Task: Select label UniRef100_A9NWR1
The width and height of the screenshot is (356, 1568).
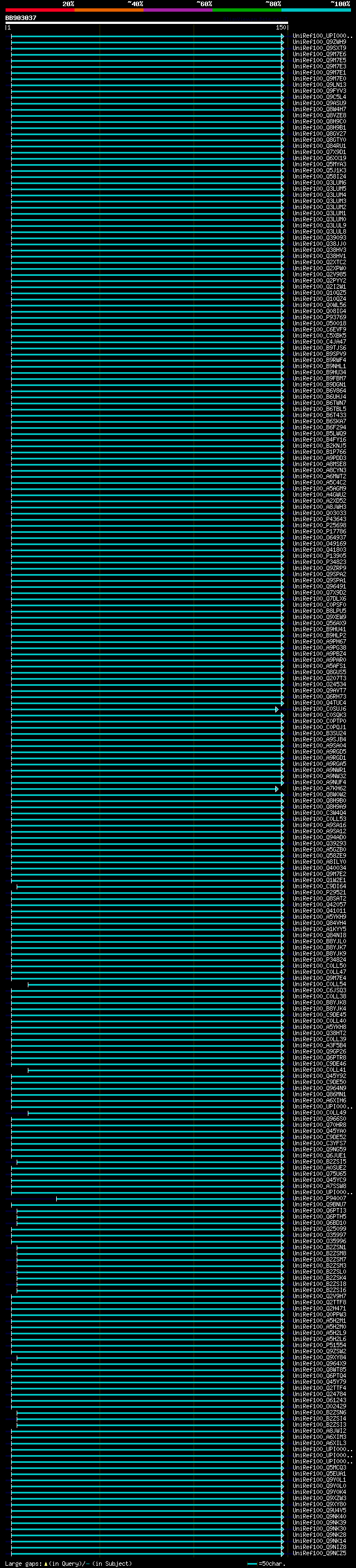Action: coord(319,770)
